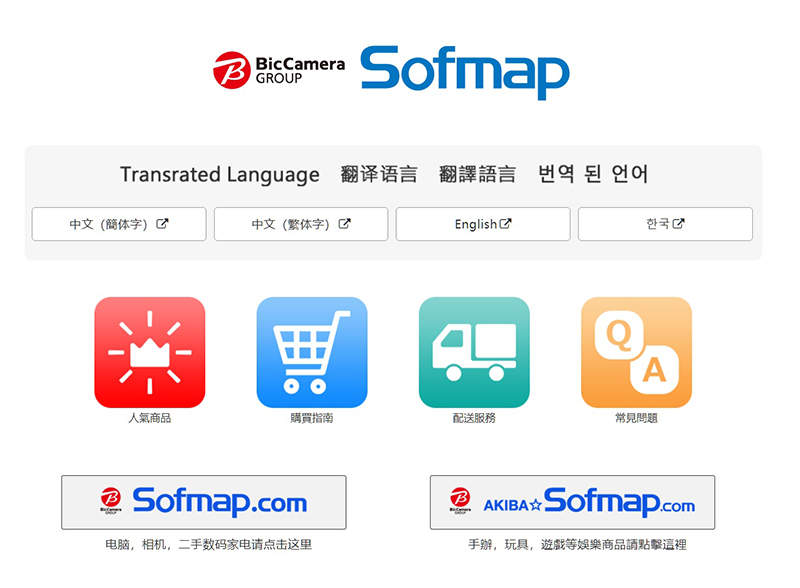Open the Sofmap.com banner

[204, 502]
